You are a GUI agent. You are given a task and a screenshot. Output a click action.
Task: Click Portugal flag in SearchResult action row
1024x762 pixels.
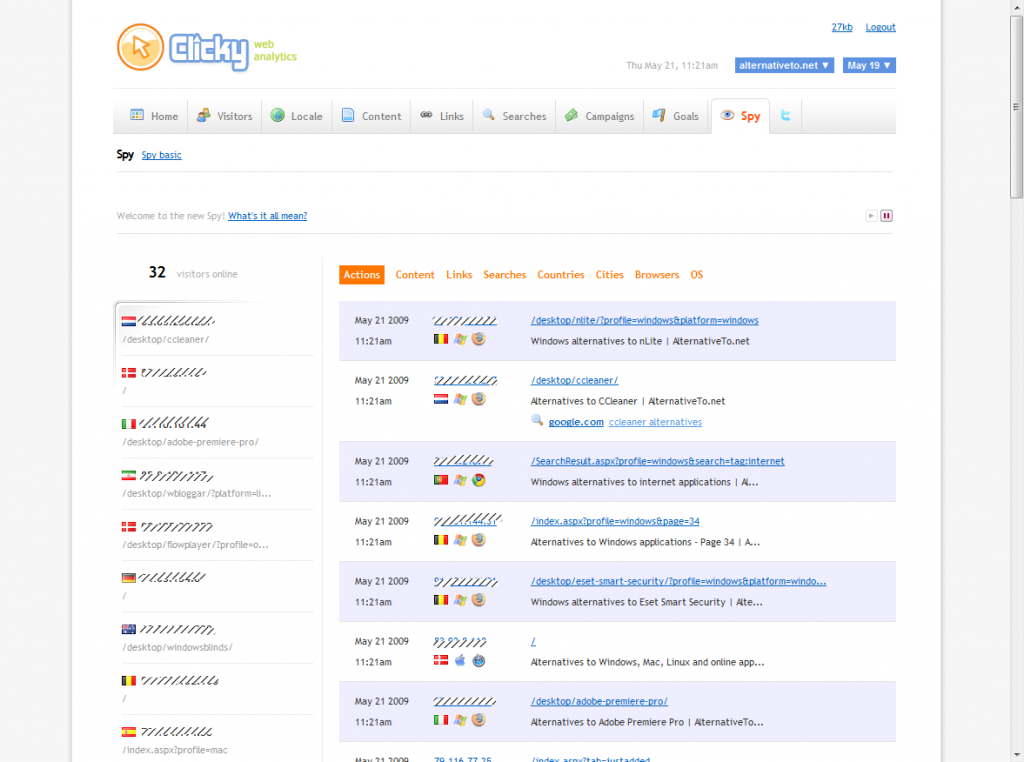point(441,480)
